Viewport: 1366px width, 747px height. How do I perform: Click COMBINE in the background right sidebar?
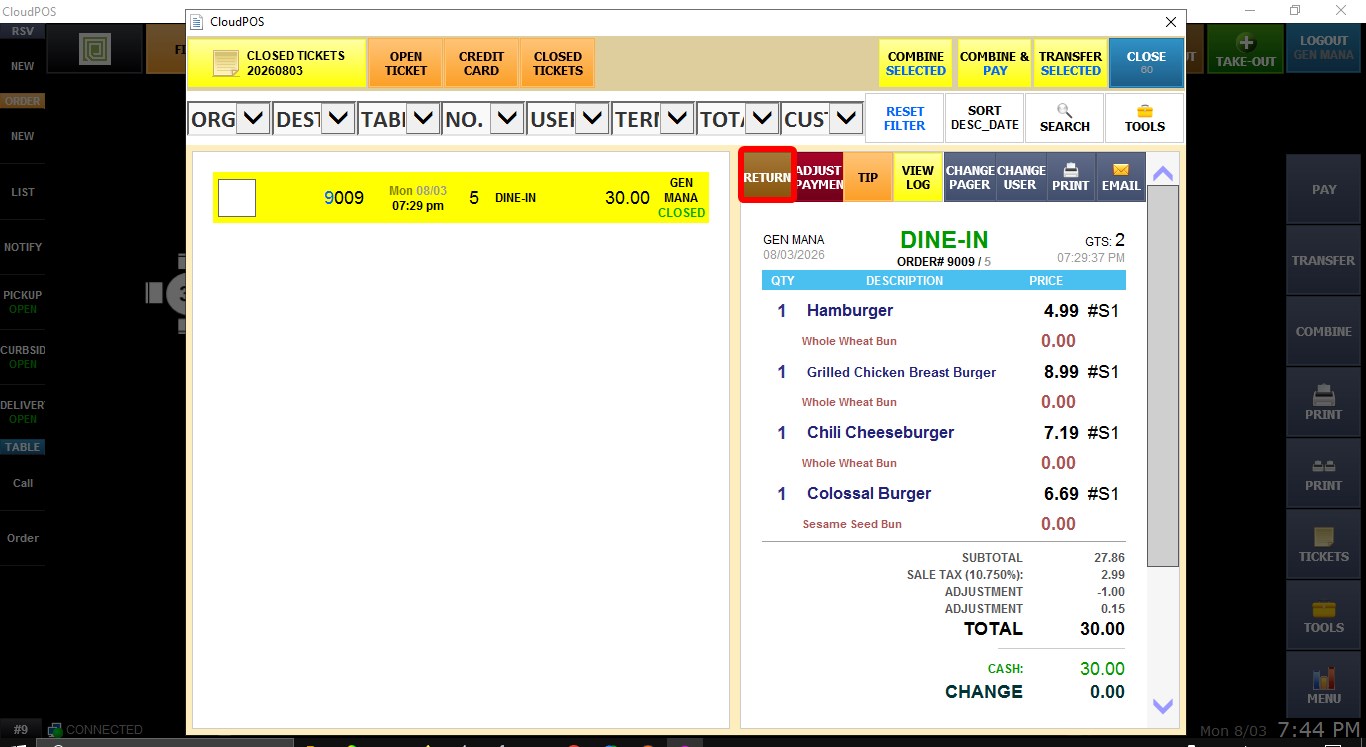(1323, 331)
